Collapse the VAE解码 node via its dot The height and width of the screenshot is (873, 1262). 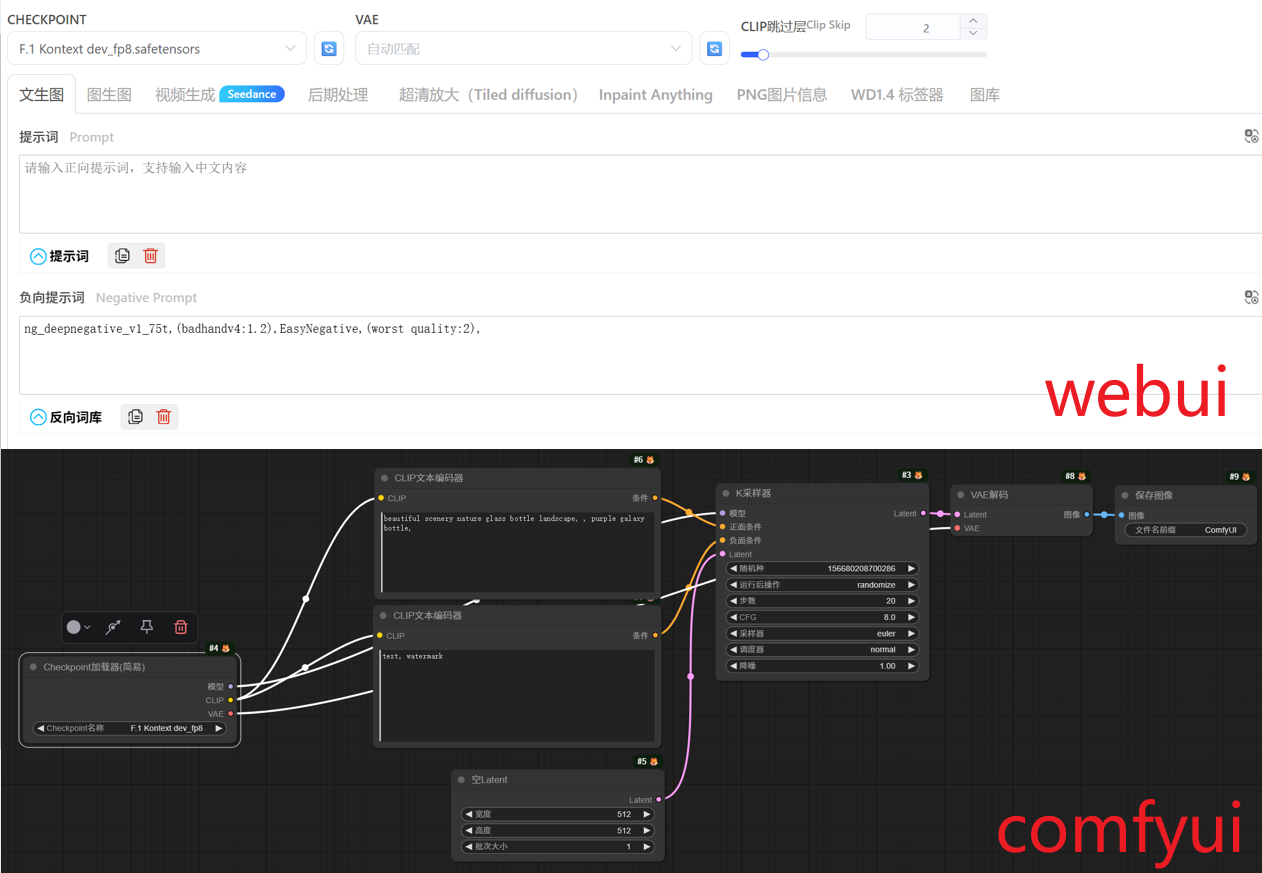pyautogui.click(x=960, y=494)
